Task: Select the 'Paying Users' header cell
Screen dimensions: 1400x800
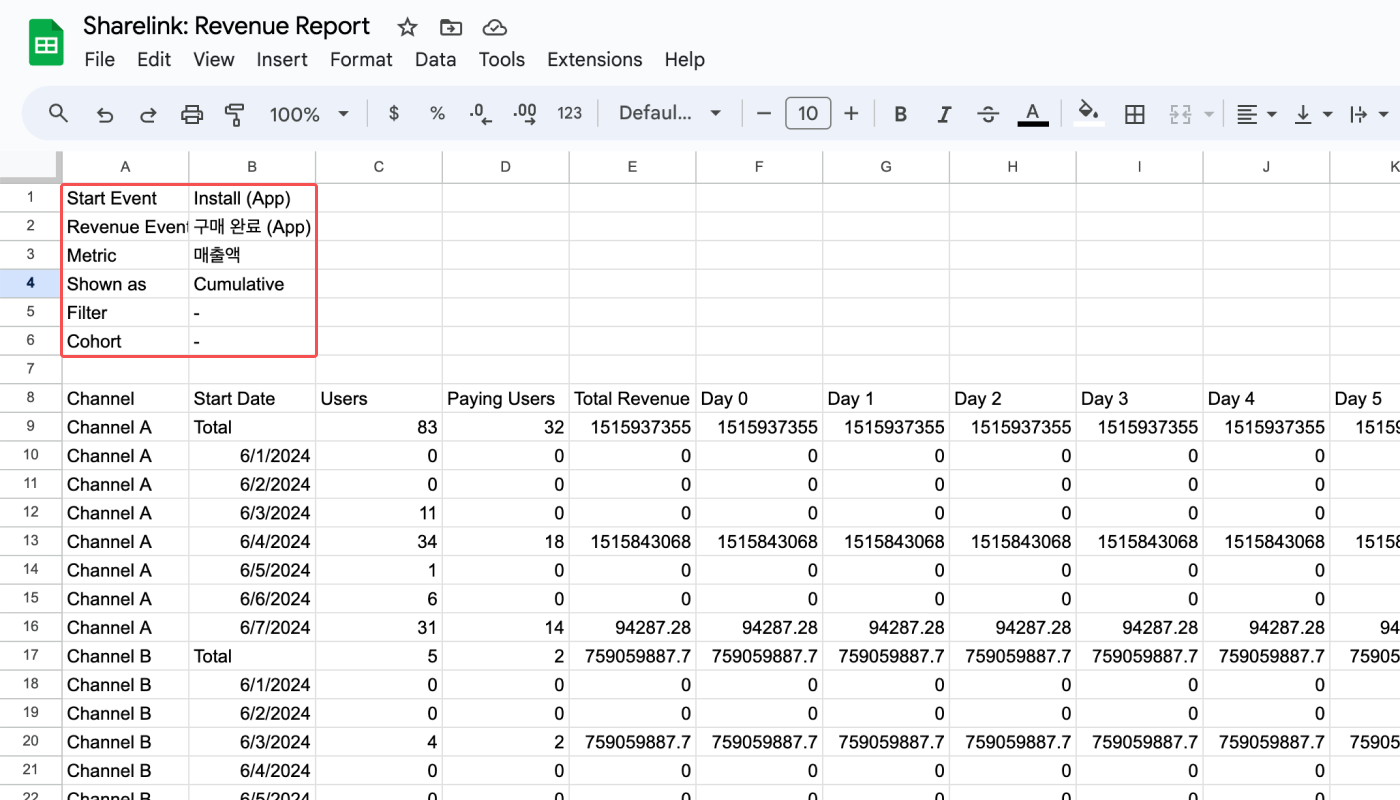Action: 506,399
